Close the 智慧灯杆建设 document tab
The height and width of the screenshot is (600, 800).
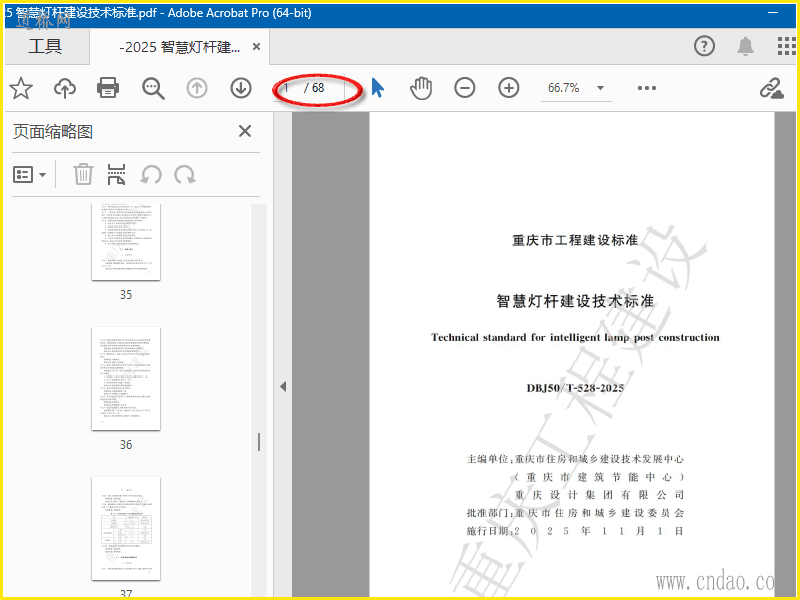[257, 47]
